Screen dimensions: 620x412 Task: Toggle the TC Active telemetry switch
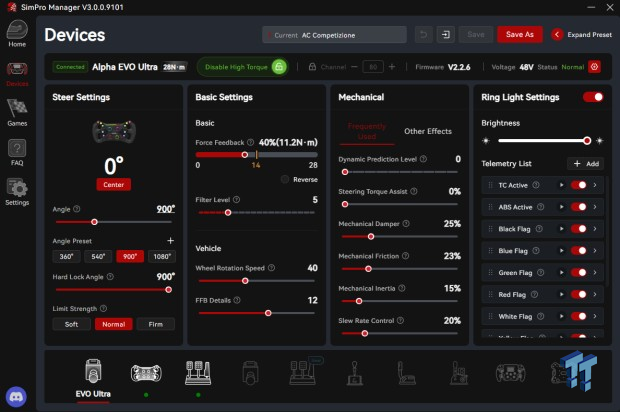tap(578, 185)
